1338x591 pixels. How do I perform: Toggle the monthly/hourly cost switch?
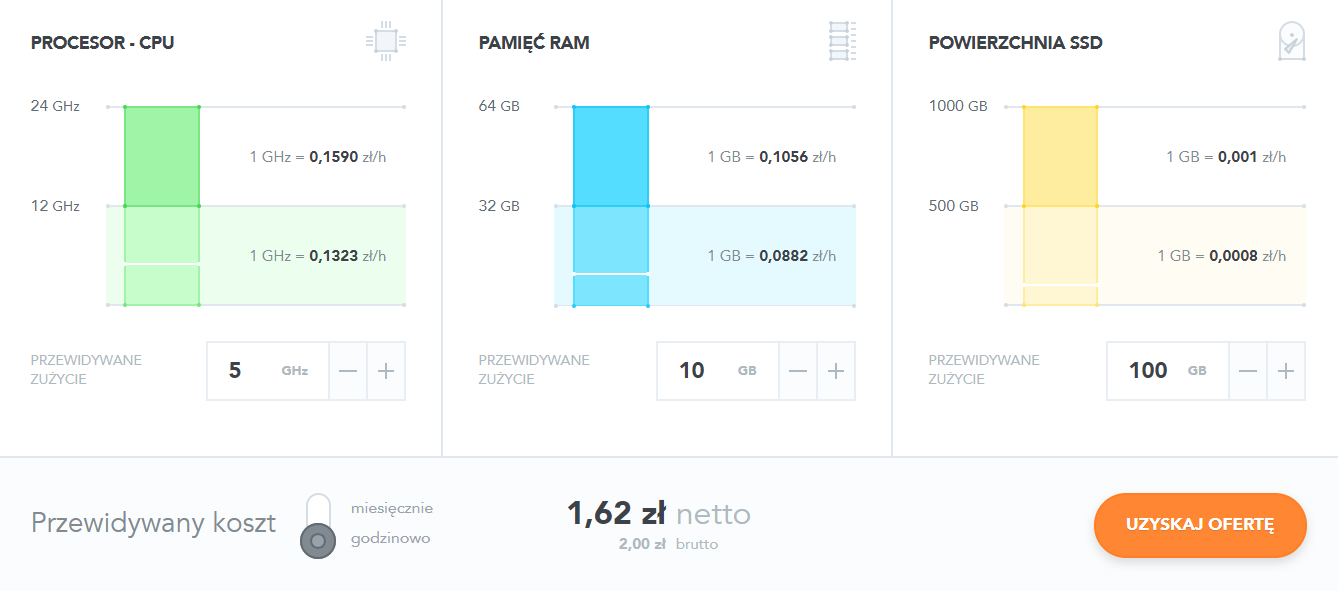point(318,526)
